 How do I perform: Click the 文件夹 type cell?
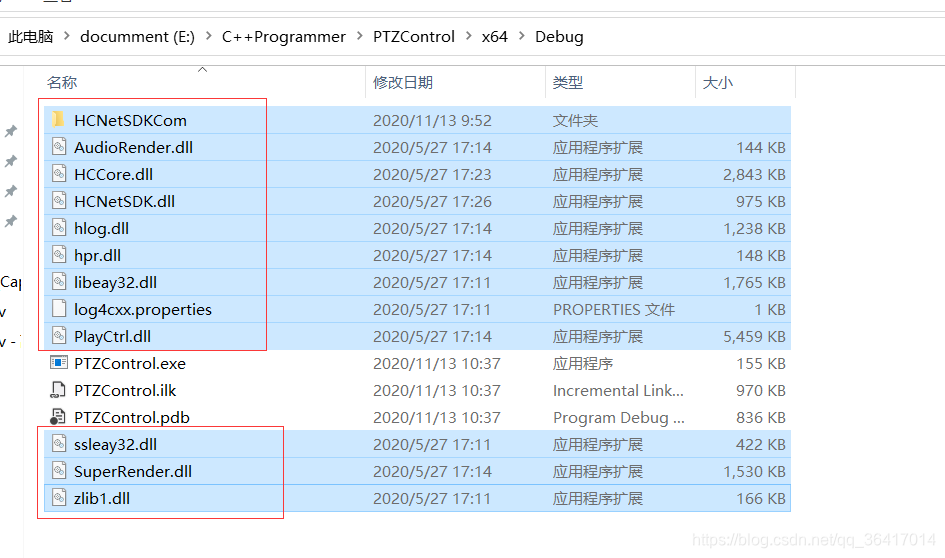coord(575,121)
